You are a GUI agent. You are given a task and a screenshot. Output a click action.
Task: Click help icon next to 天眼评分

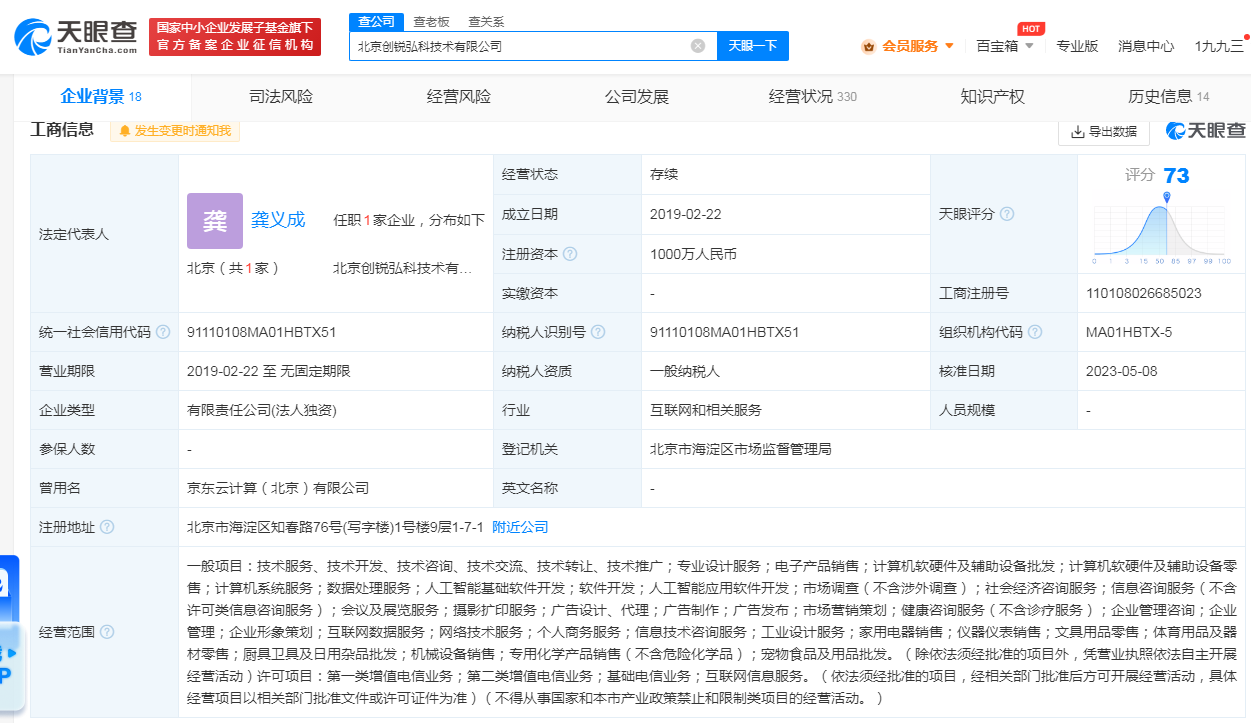pos(1007,214)
